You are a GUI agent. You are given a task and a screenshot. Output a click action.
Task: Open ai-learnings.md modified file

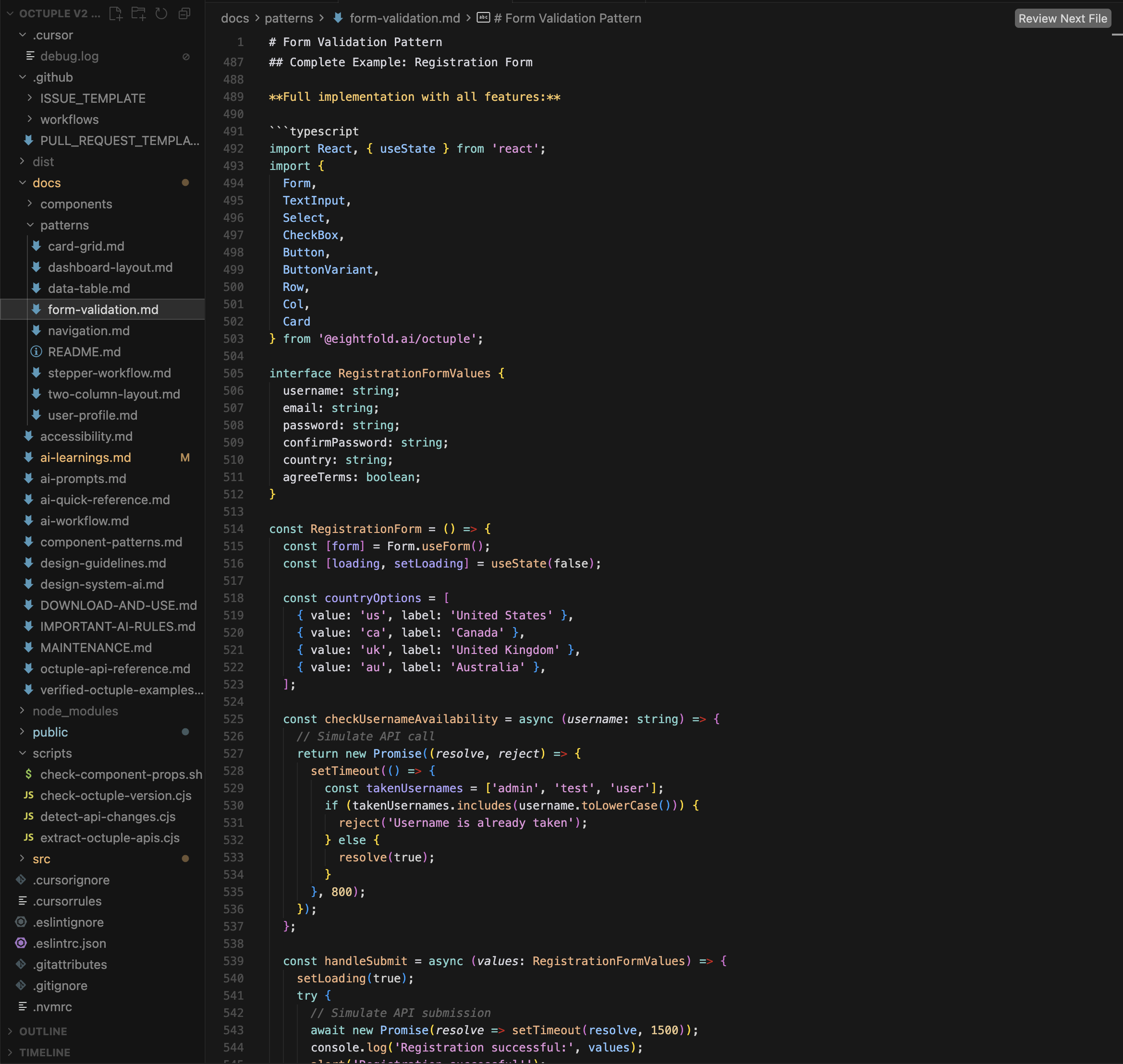coord(85,457)
